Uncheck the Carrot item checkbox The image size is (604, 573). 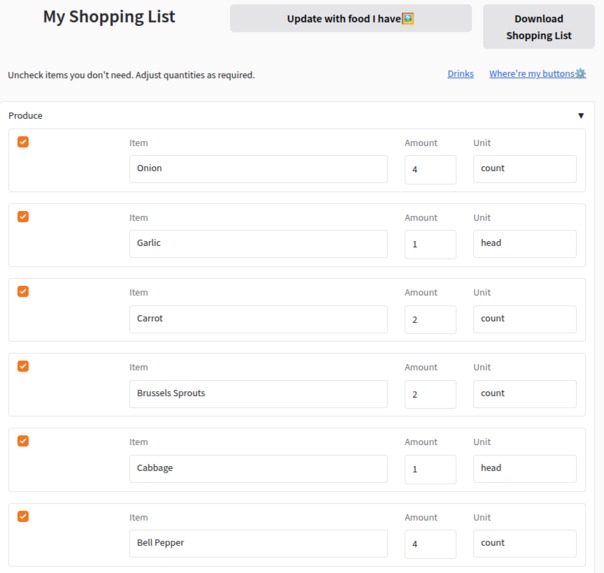pyautogui.click(x=23, y=292)
